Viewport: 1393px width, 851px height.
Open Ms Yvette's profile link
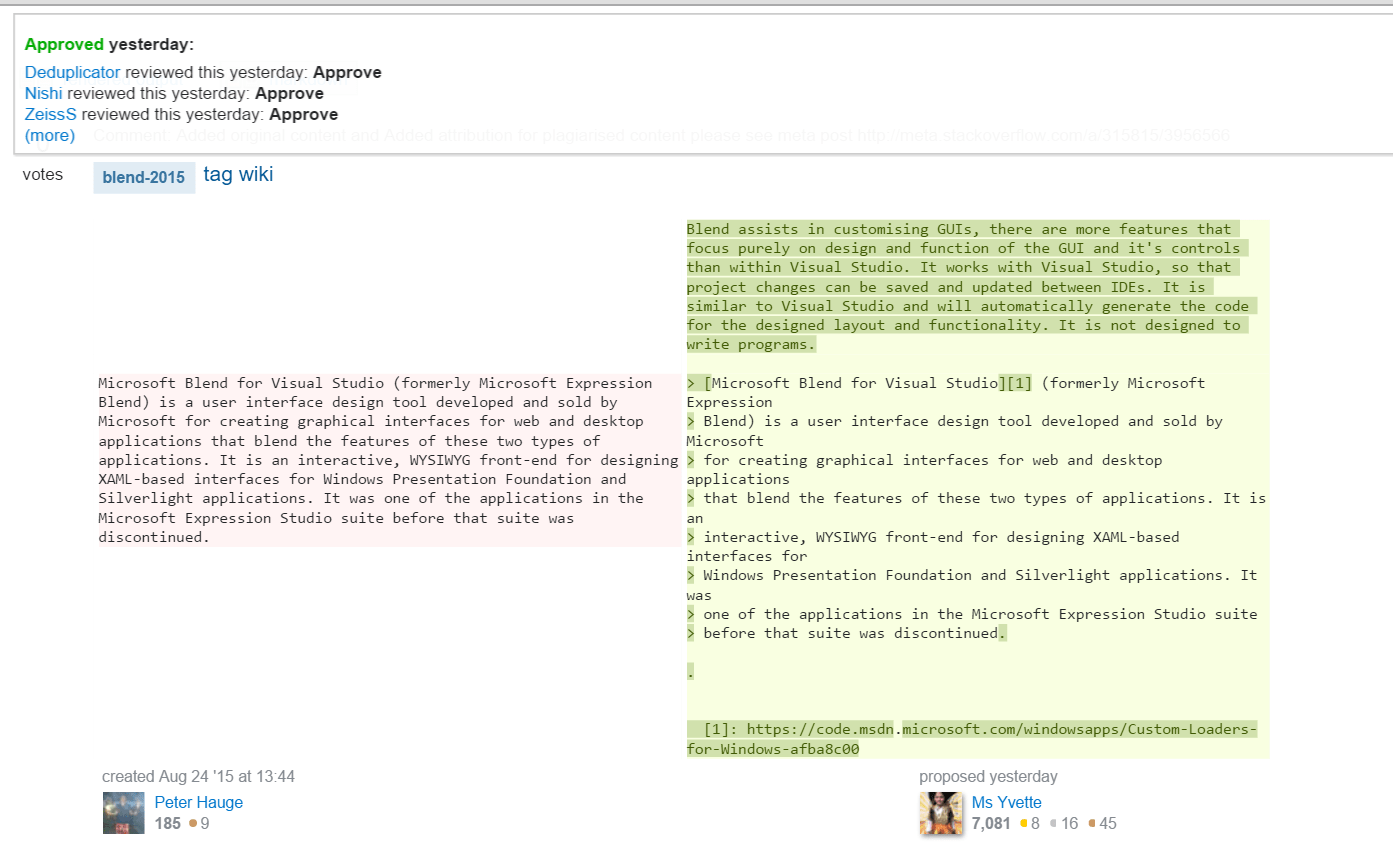[1006, 802]
